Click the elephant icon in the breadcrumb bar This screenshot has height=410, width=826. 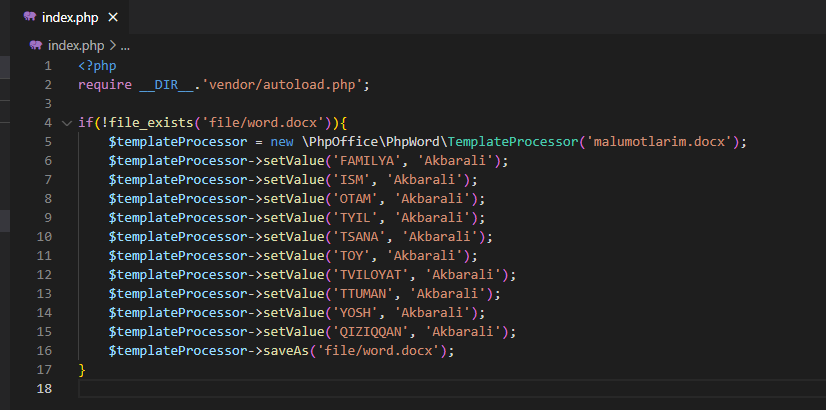click(x=36, y=45)
